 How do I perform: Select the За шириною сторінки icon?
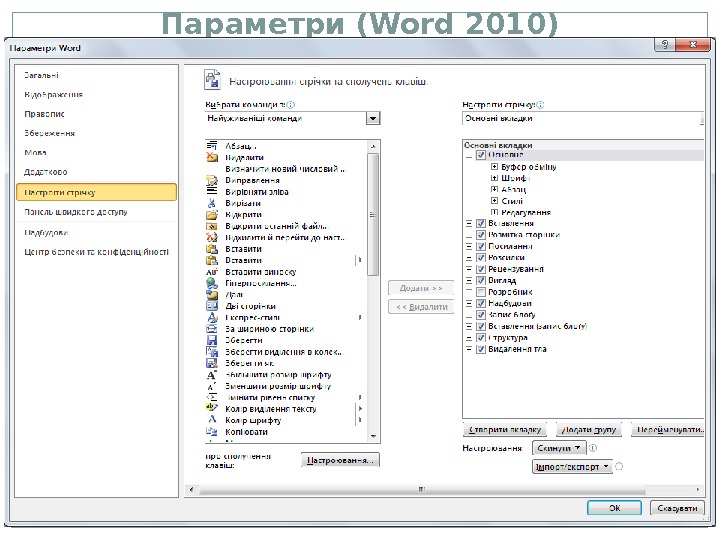tap(212, 329)
